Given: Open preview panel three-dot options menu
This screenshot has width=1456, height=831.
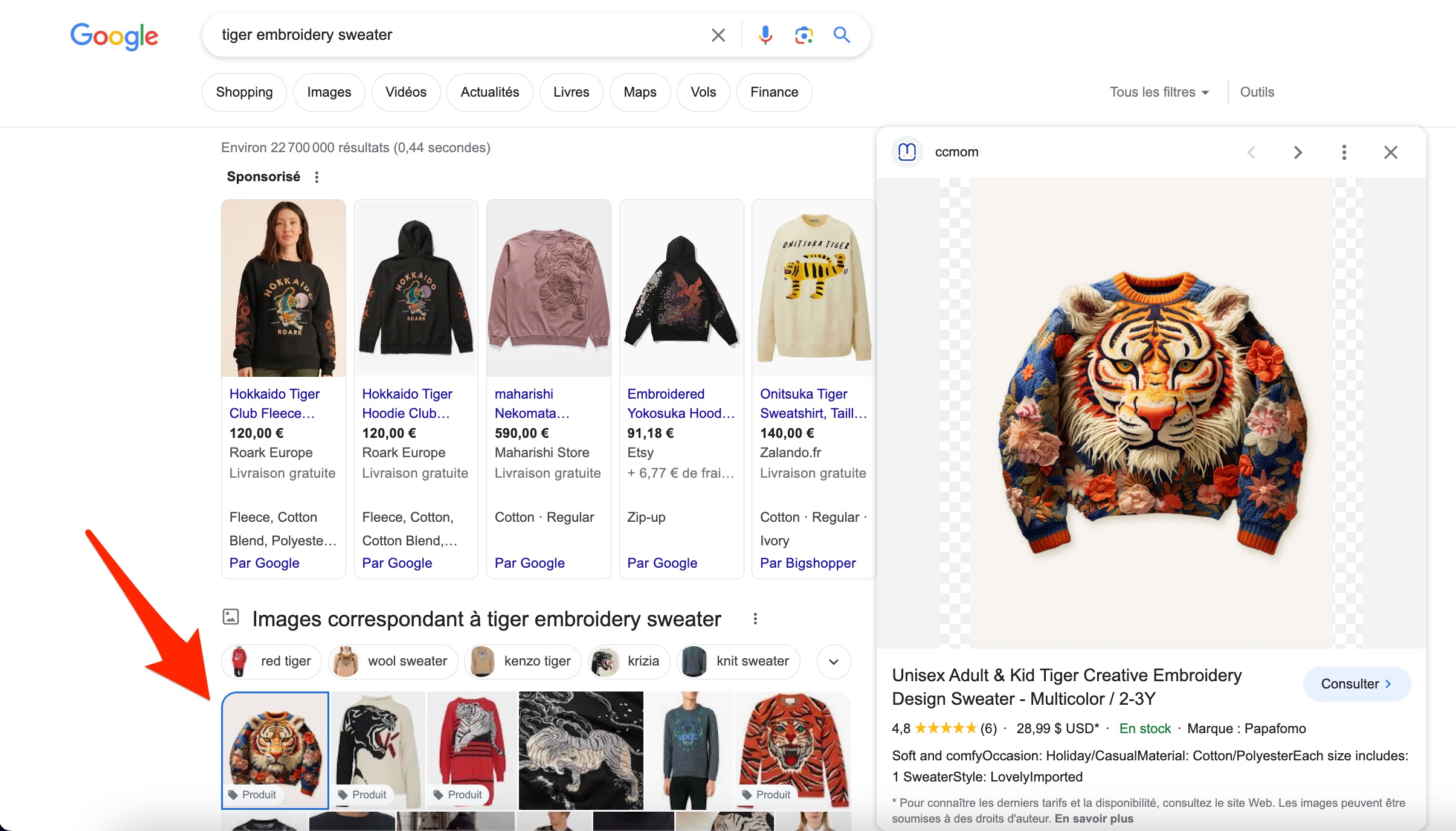Looking at the screenshot, I should 1344,152.
